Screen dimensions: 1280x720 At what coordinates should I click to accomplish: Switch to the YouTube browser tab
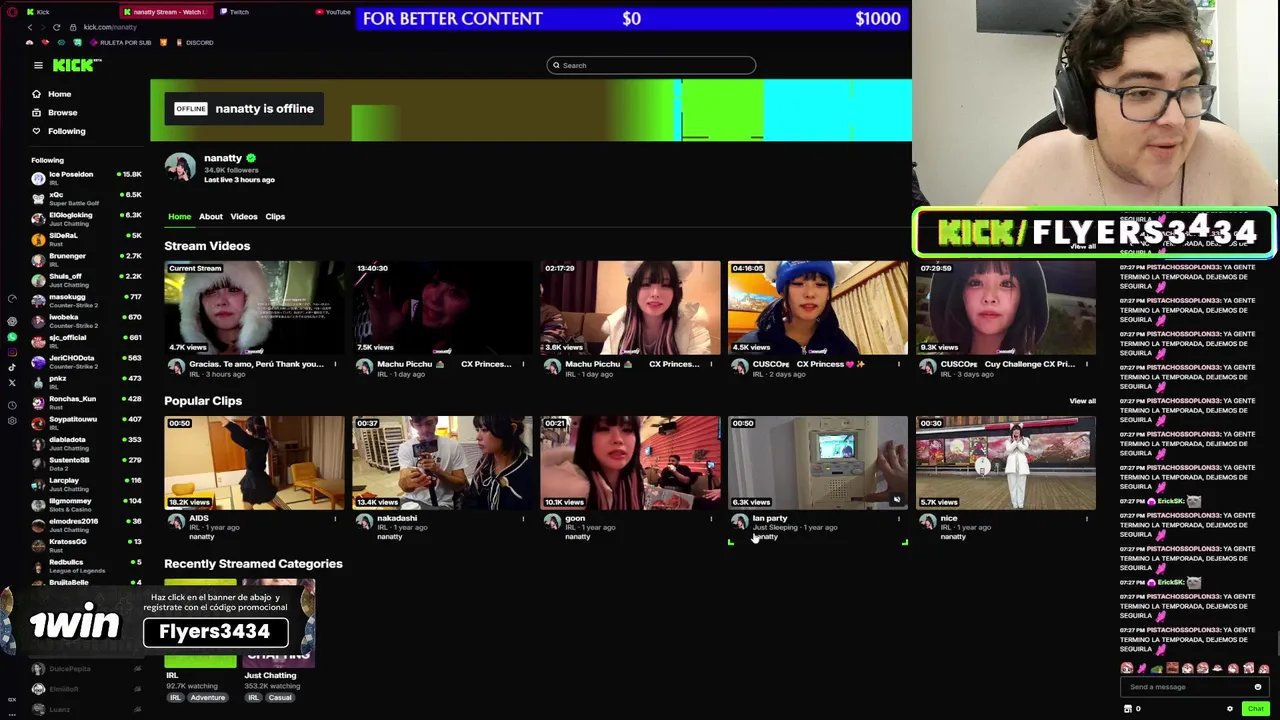[333, 12]
